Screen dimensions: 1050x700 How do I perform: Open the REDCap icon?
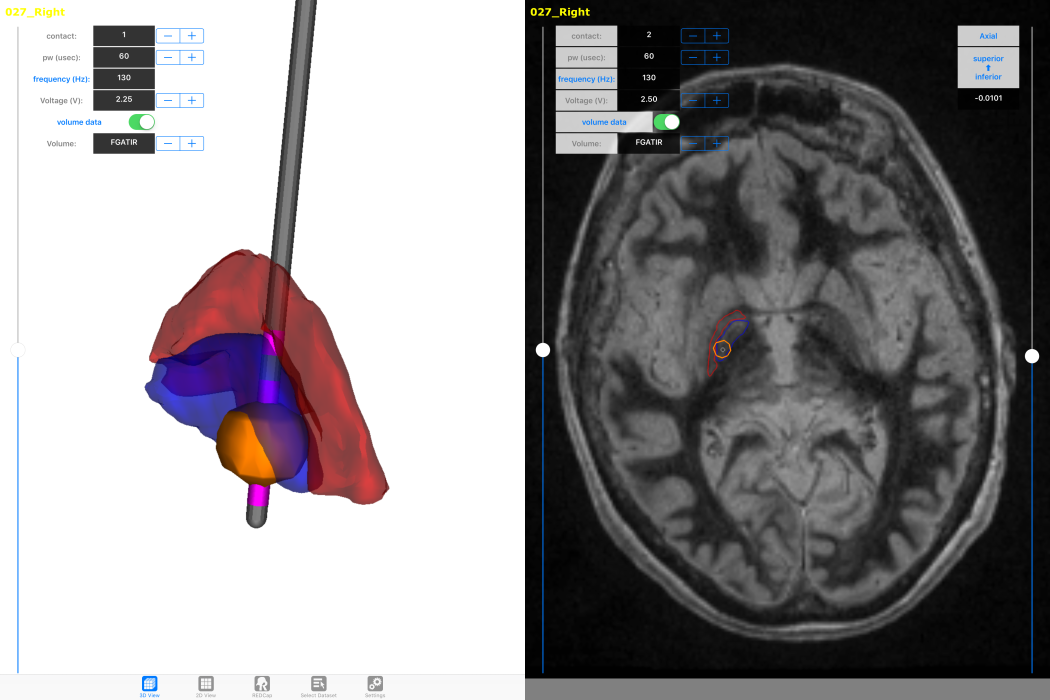(x=261, y=685)
